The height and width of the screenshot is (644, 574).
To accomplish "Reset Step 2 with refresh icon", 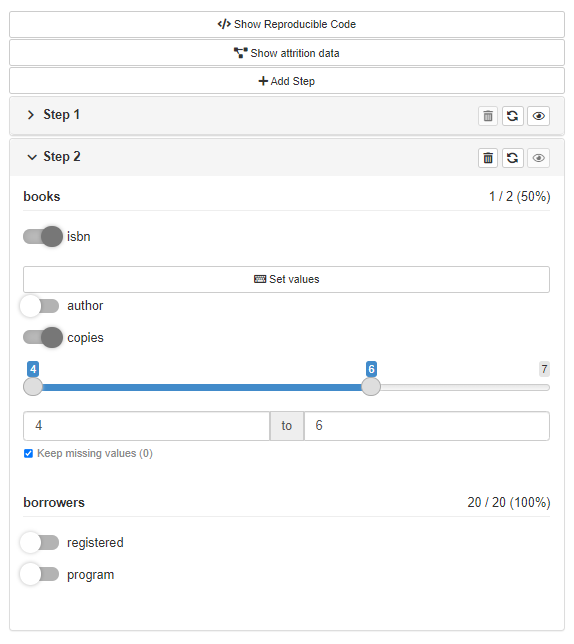I will [512, 158].
